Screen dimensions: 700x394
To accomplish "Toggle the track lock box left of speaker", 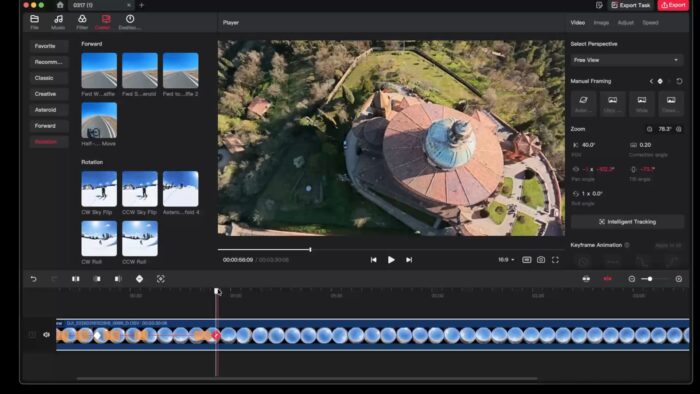I will click(x=32, y=334).
